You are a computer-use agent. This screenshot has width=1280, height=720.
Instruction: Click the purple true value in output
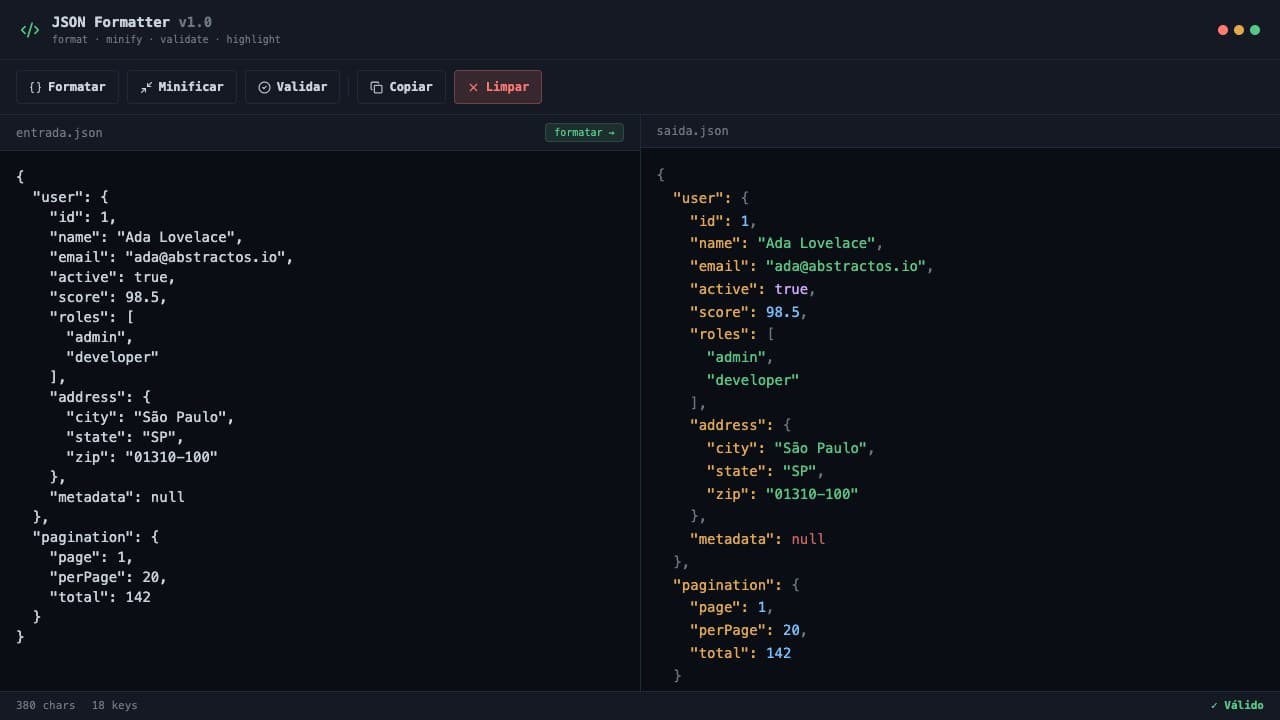(x=791, y=289)
